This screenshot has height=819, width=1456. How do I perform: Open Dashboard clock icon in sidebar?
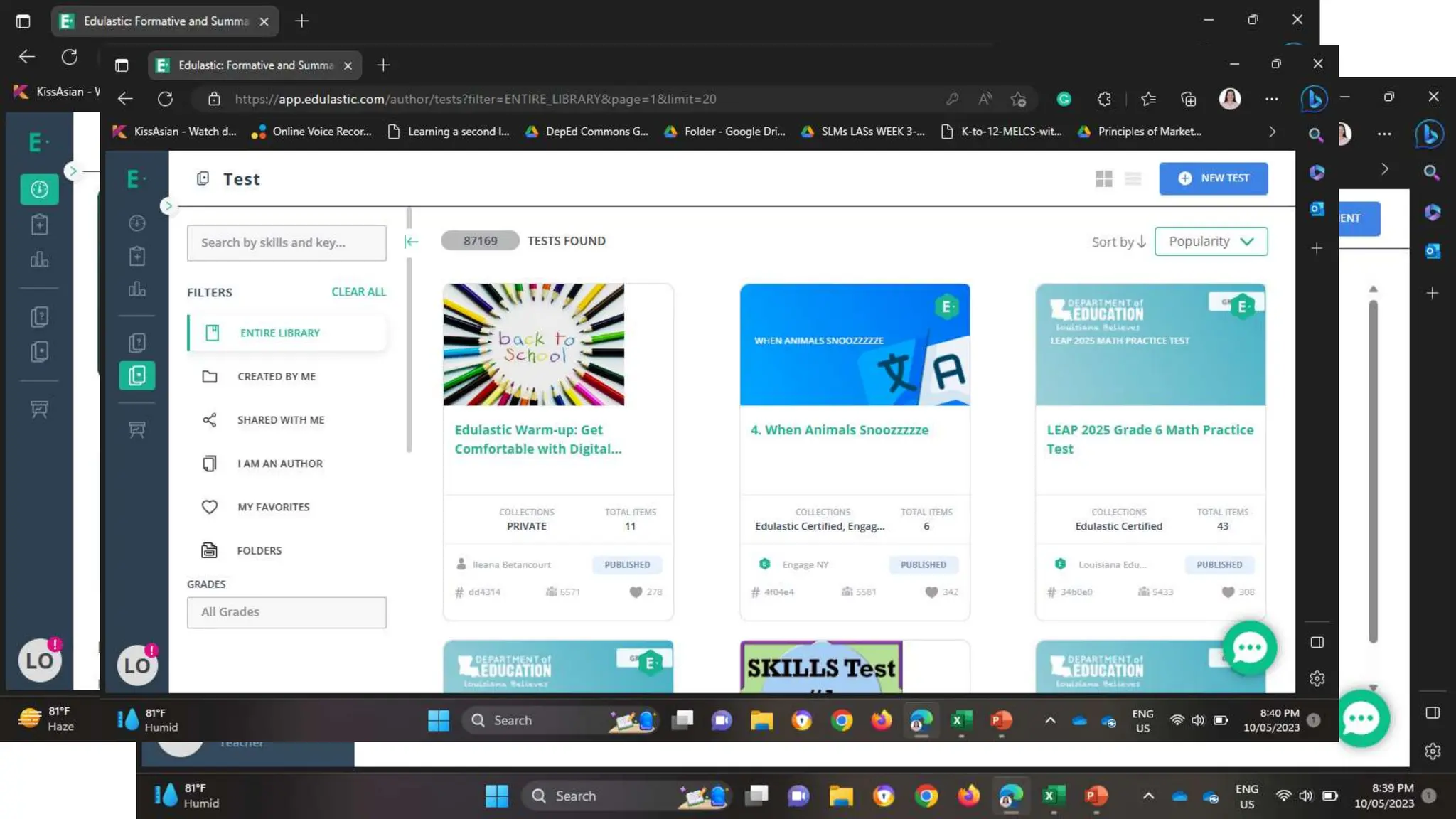pos(137,223)
